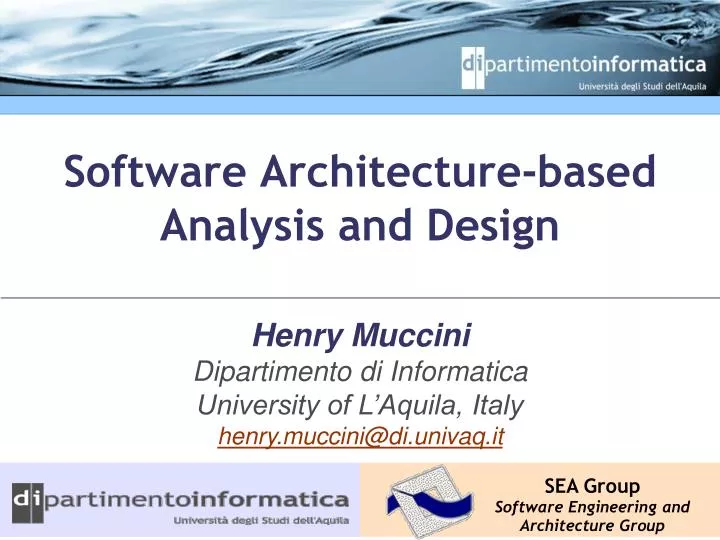
Task: Click the 'SEA Group' heading
Action: 592,486
